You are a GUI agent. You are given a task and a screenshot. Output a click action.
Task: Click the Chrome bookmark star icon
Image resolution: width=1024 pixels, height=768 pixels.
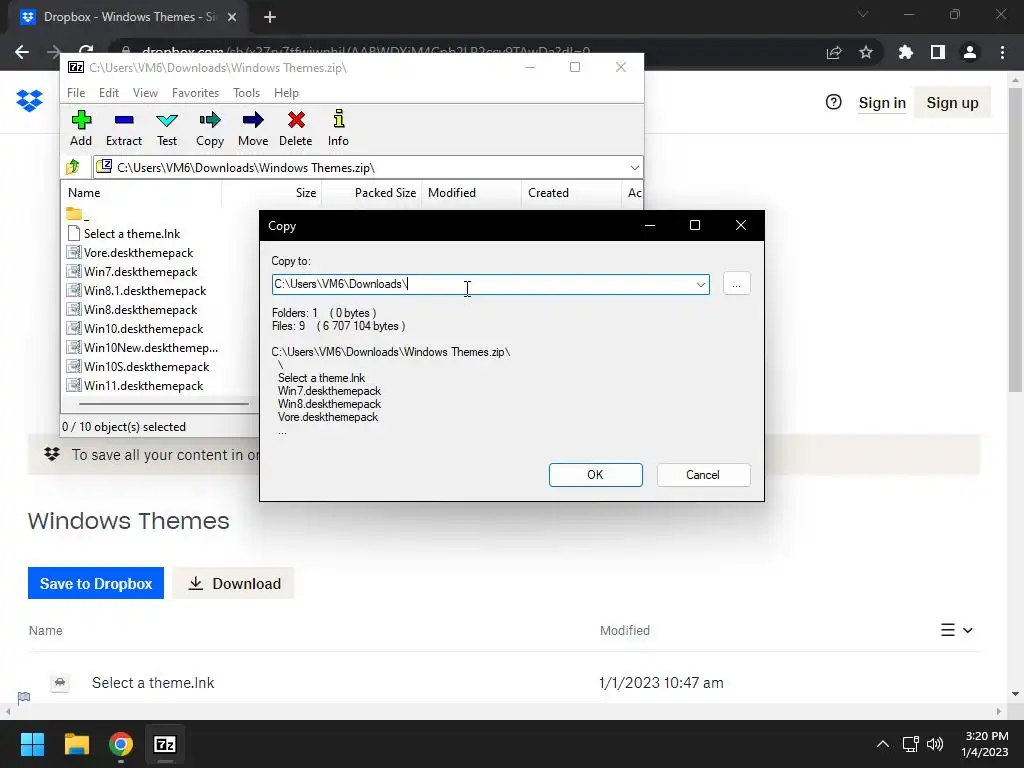click(866, 52)
